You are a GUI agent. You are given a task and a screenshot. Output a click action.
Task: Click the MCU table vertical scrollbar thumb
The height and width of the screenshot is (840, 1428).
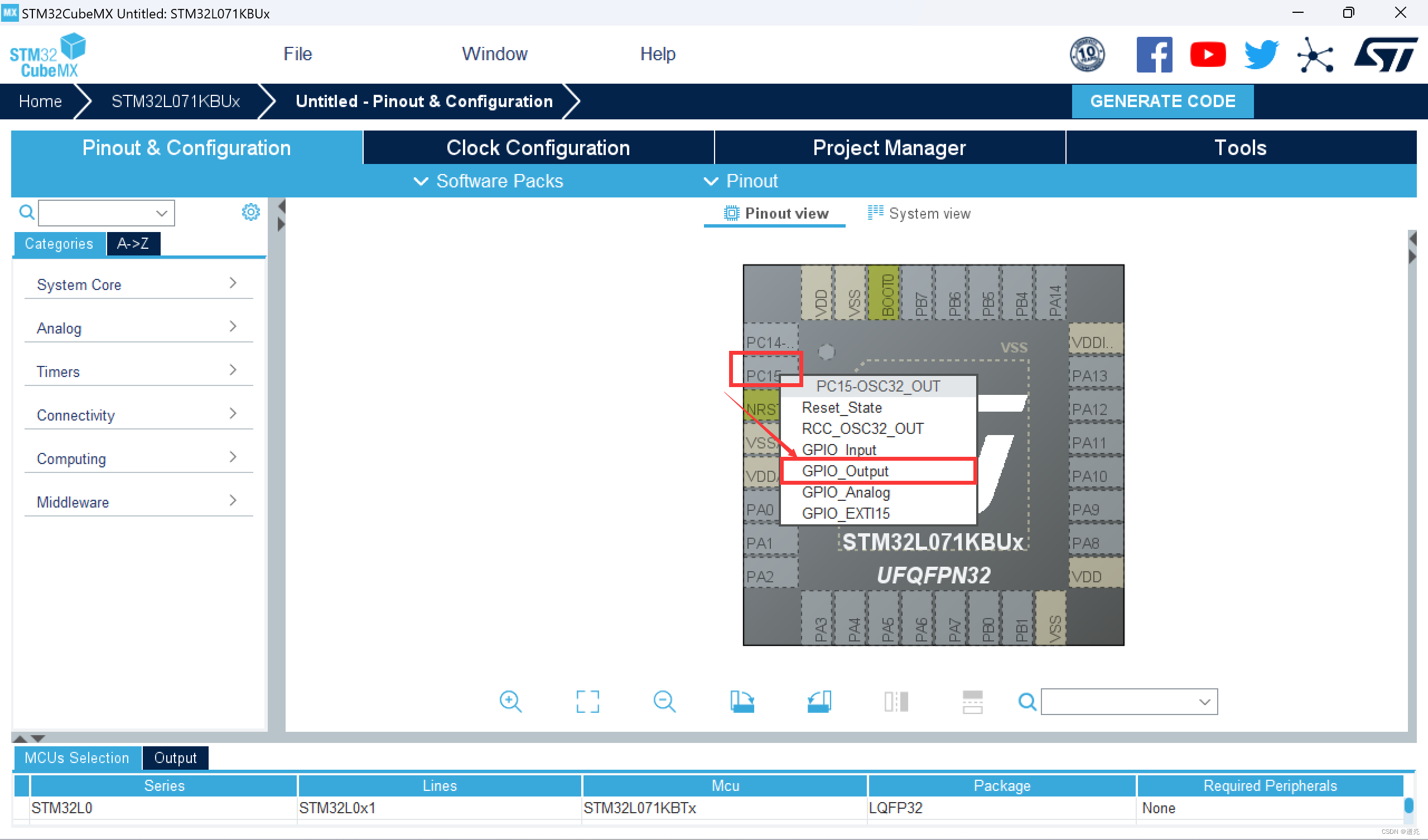[1408, 805]
